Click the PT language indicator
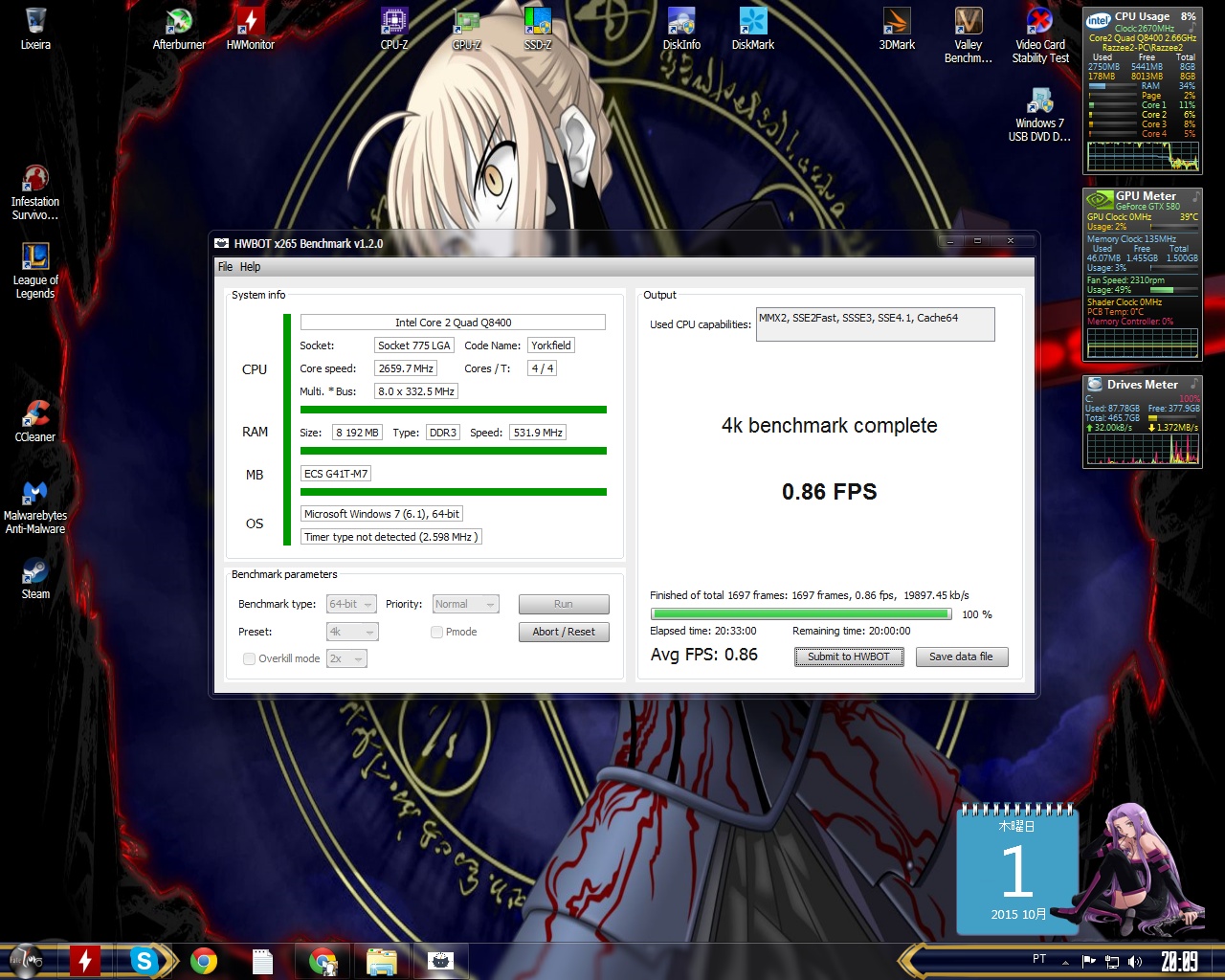This screenshot has height=980, width=1225. point(1039,959)
